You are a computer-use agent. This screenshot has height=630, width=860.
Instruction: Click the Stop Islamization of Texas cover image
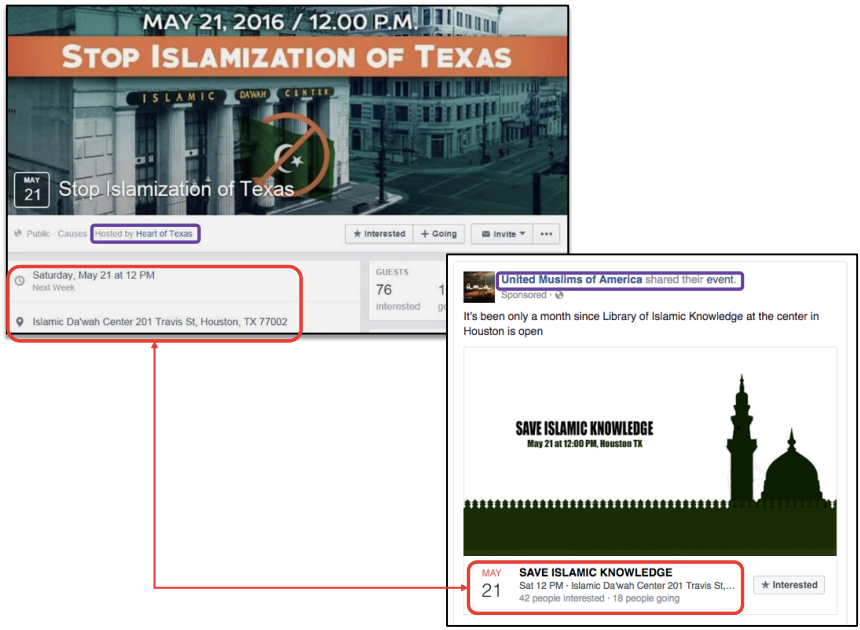coord(287,110)
